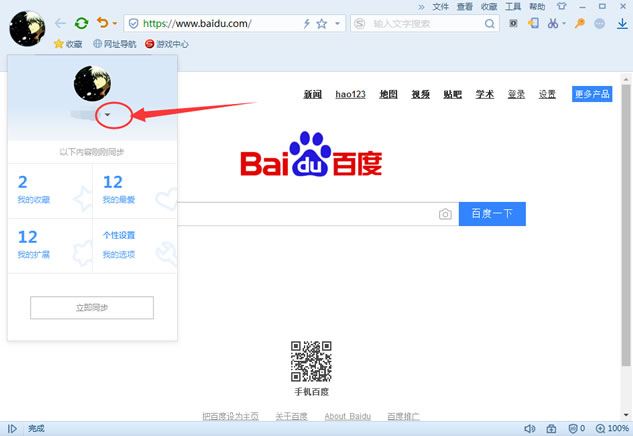
Task: Open 我的收藏 showing 2 items
Action: pyautogui.click(x=50, y=191)
